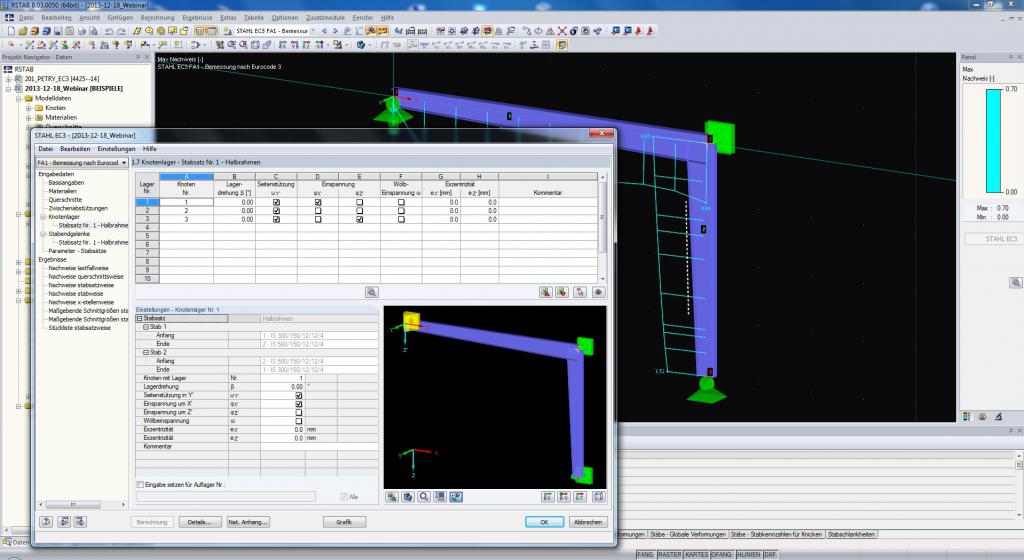
Task: Open the Einstellungen menu in STAHL EC3 dialog
Action: (x=116, y=149)
